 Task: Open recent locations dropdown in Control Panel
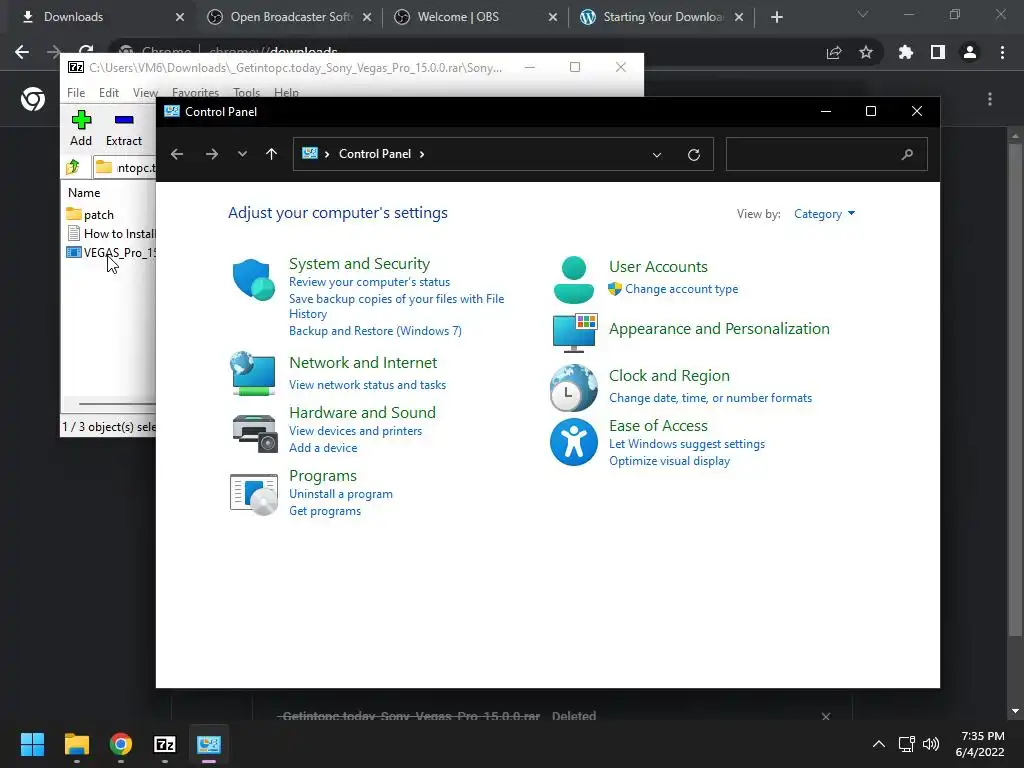tap(242, 154)
